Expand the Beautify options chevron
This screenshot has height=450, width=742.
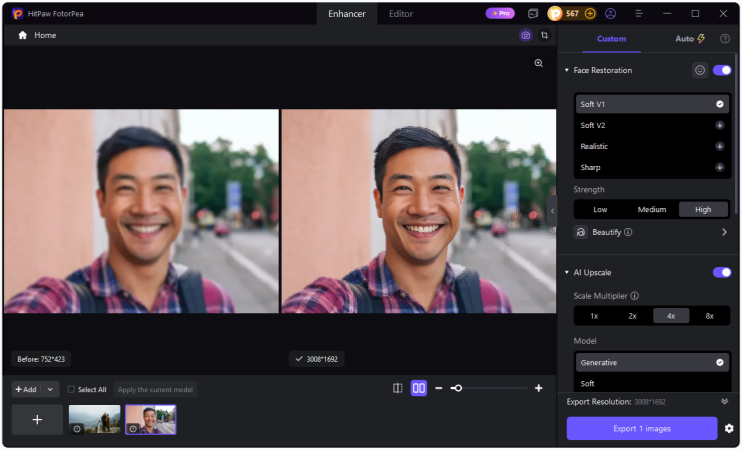tap(724, 232)
